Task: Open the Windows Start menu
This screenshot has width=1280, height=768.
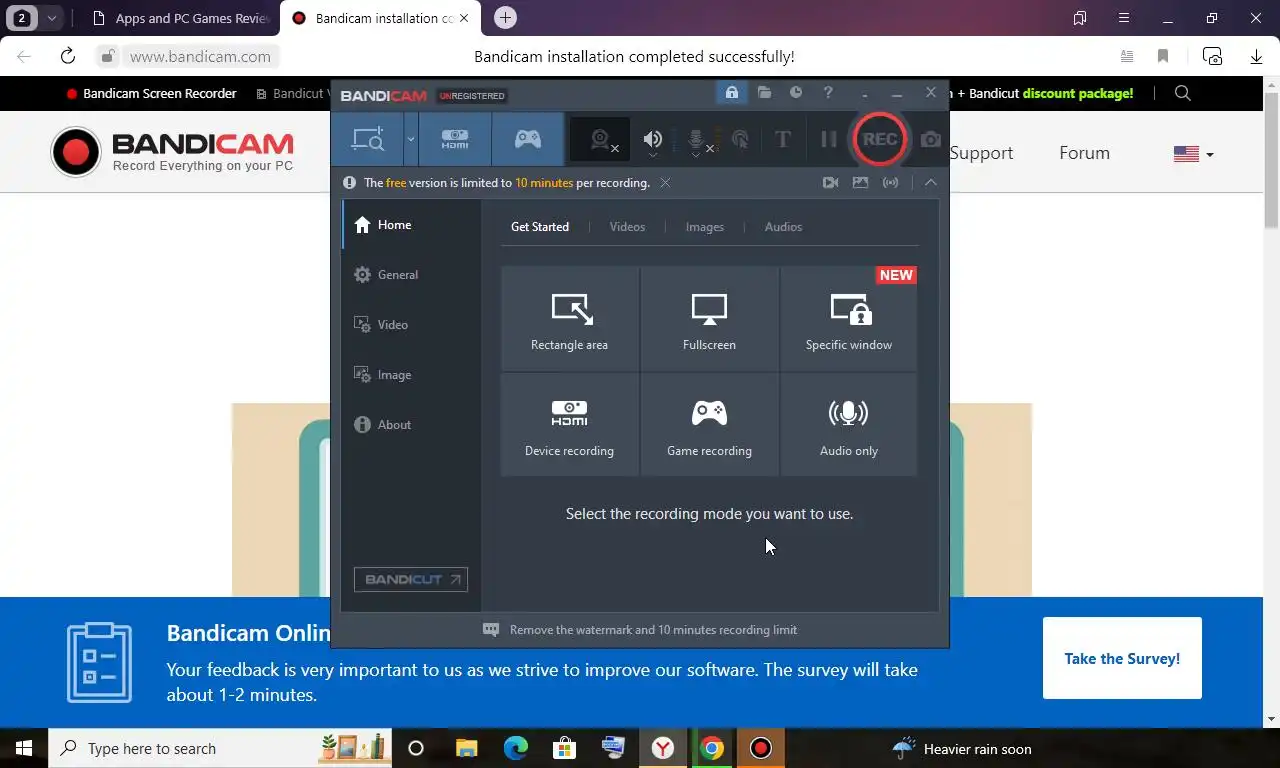Action: [24, 748]
